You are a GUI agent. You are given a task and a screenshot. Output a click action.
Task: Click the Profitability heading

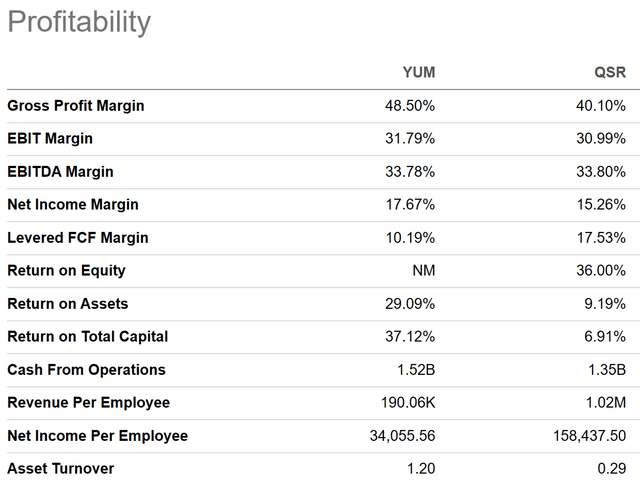(x=80, y=22)
